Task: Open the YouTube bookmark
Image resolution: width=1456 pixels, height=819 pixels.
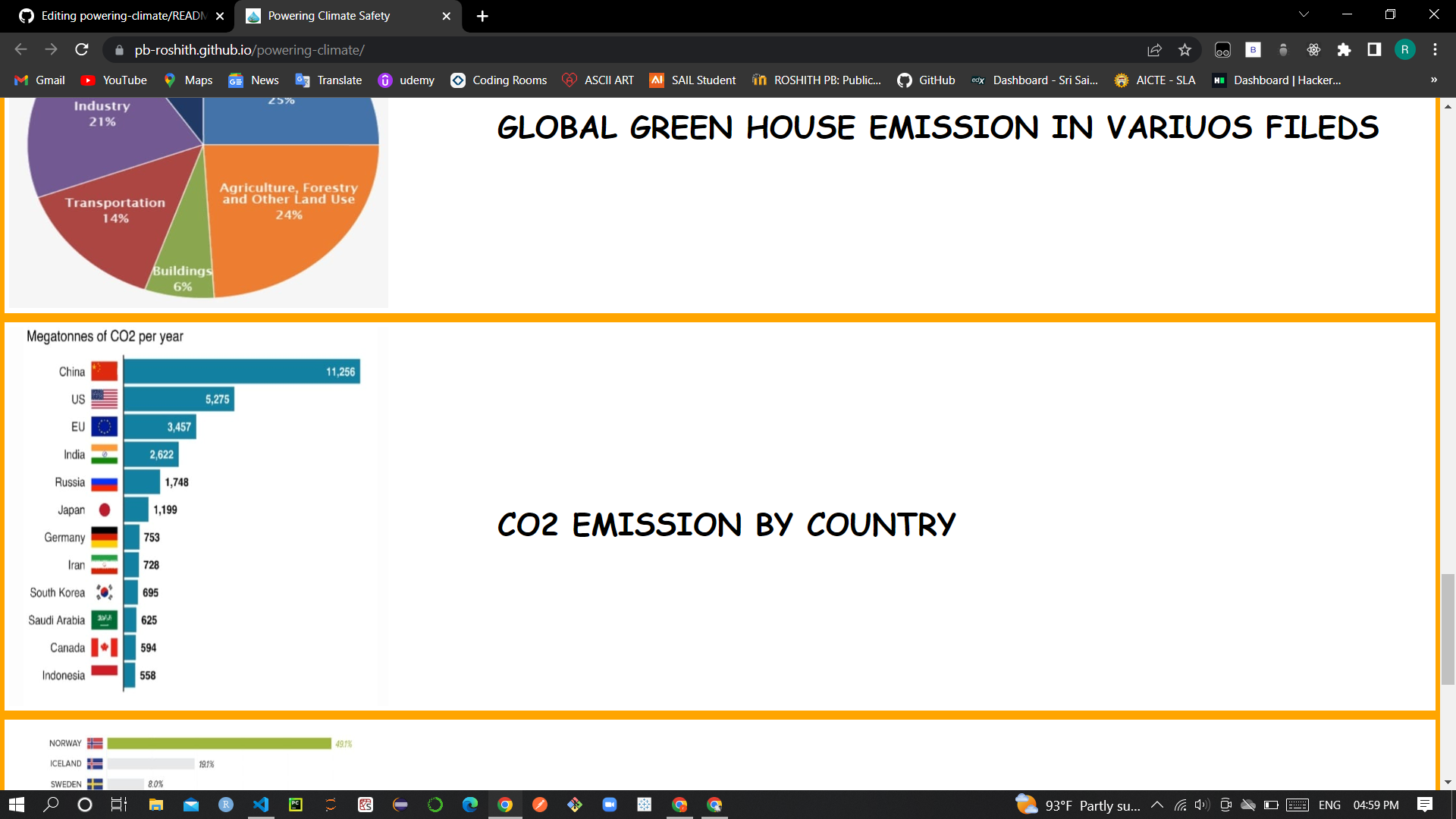Action: (112, 80)
